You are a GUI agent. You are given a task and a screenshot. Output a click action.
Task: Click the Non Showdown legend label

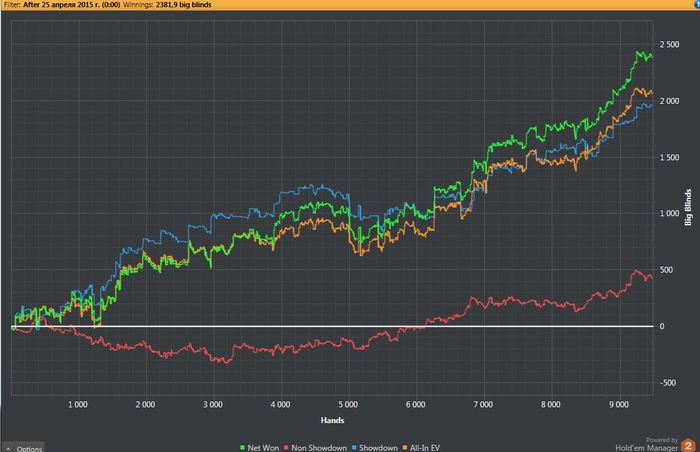pos(319,448)
